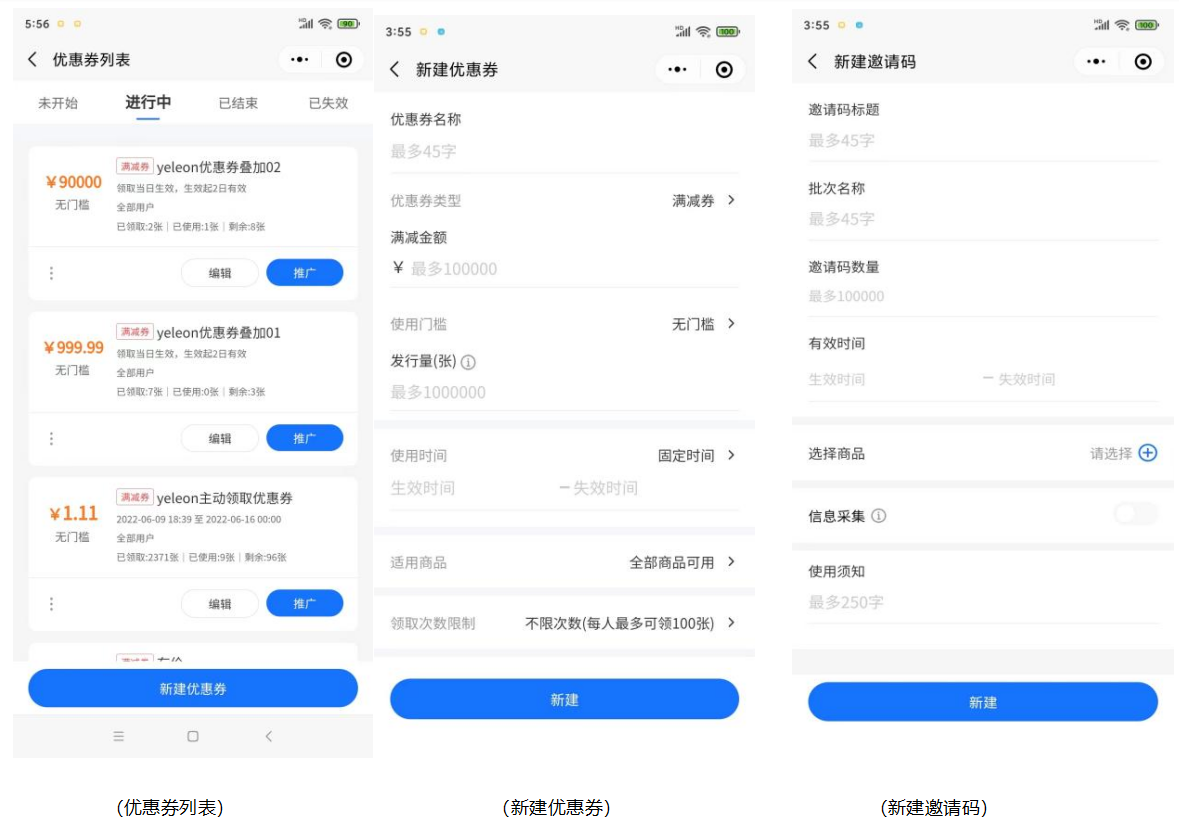
Task: Tap 编辑 for yeleon优惠券叠加02
Action: pos(220,273)
